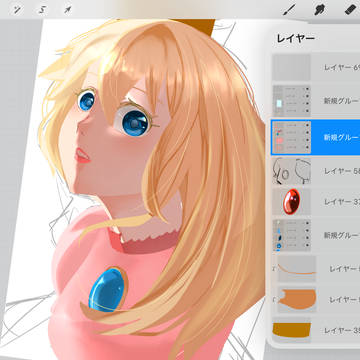Click the レイヤー panel title

pyautogui.click(x=296, y=39)
